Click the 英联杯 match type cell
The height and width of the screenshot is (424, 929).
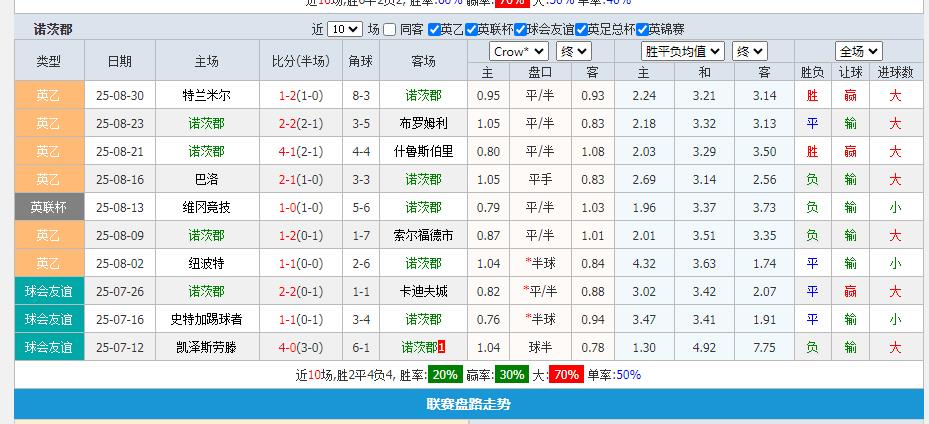point(49,208)
